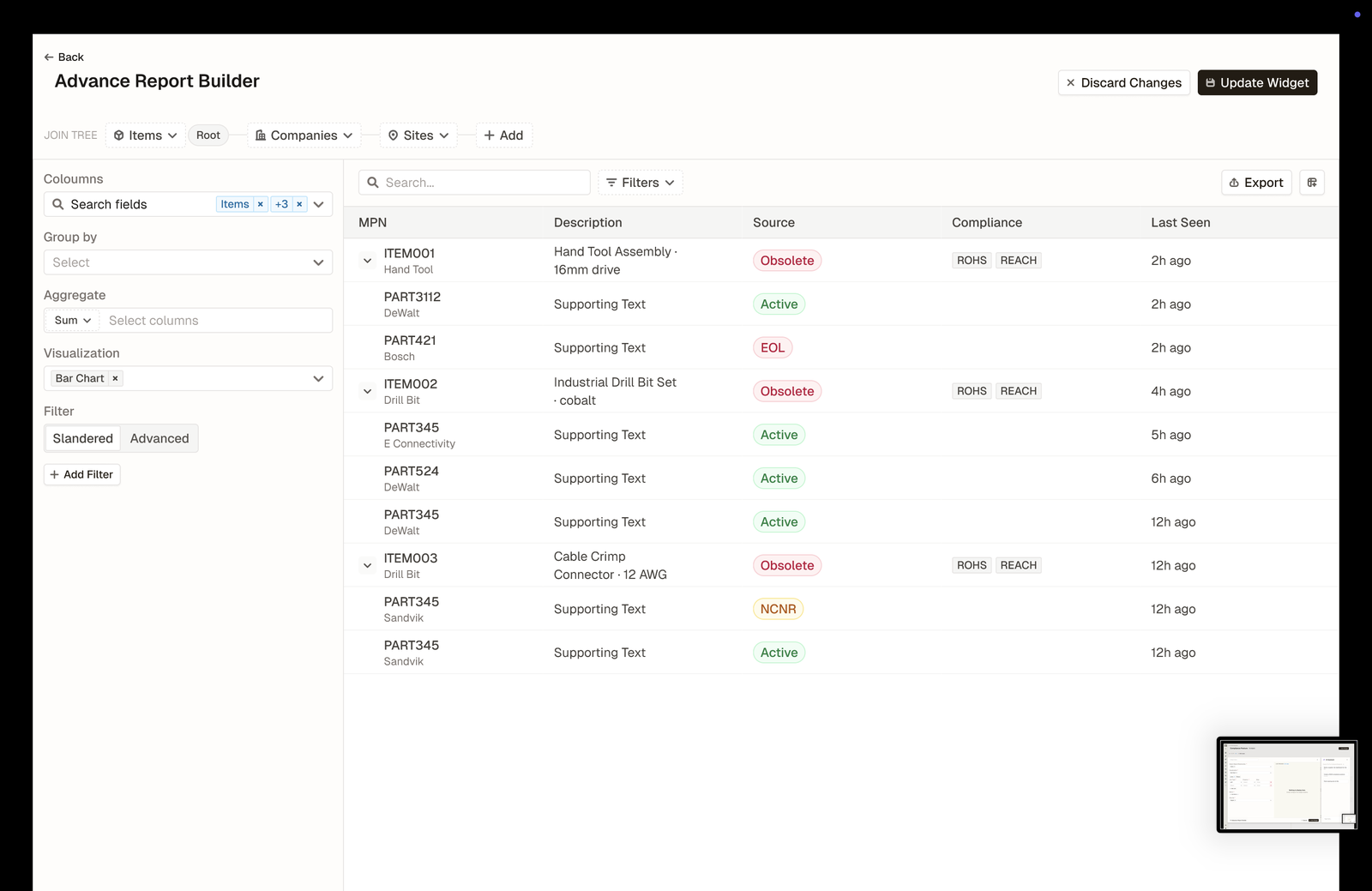Click Discard Changes button

[1123, 82]
